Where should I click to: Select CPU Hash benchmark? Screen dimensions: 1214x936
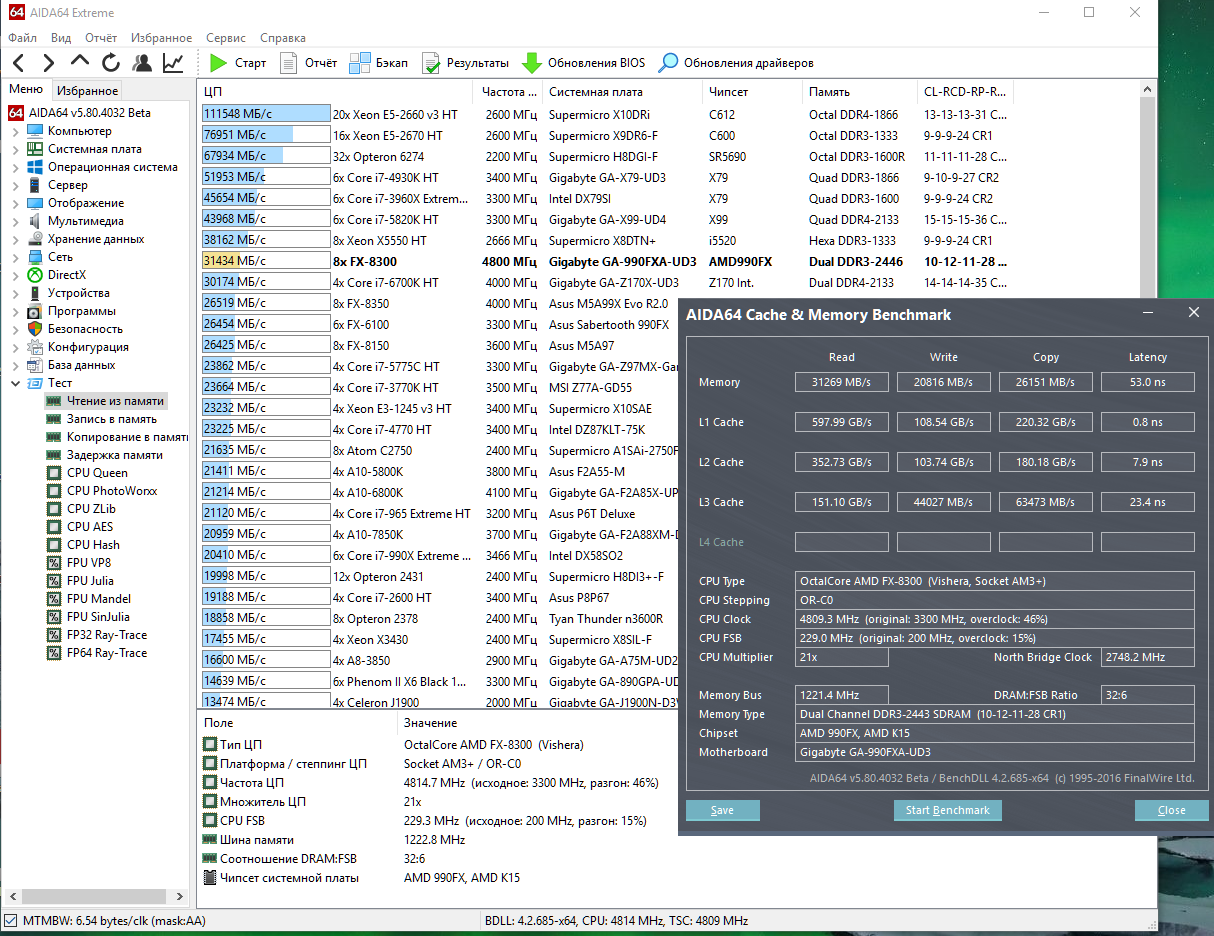click(93, 545)
